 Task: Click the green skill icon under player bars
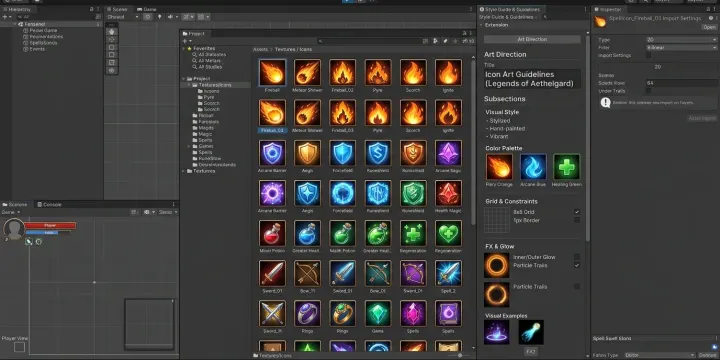coord(28,242)
